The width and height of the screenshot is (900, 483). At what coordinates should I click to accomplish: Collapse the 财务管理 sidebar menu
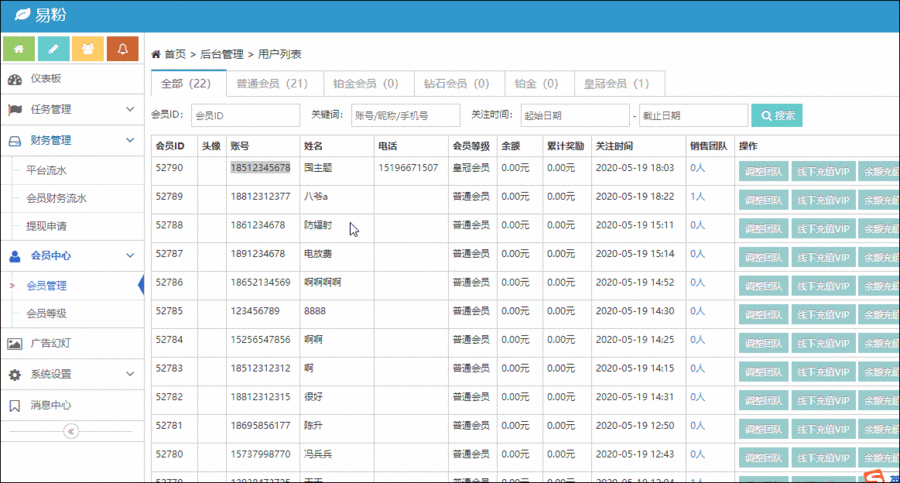click(x=129, y=140)
